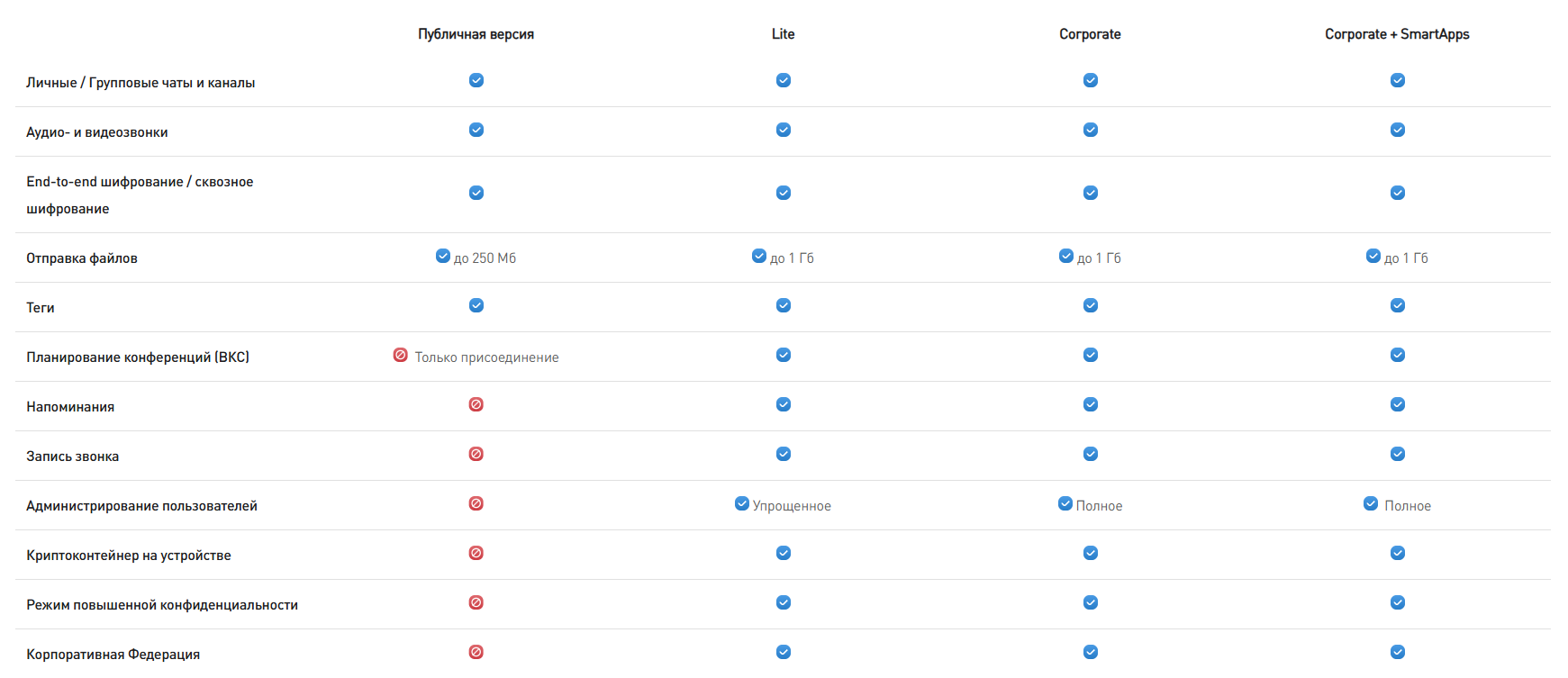Screen dimensions: 1568x678
Task: Select the Публичная версия column header
Action: 476,34
